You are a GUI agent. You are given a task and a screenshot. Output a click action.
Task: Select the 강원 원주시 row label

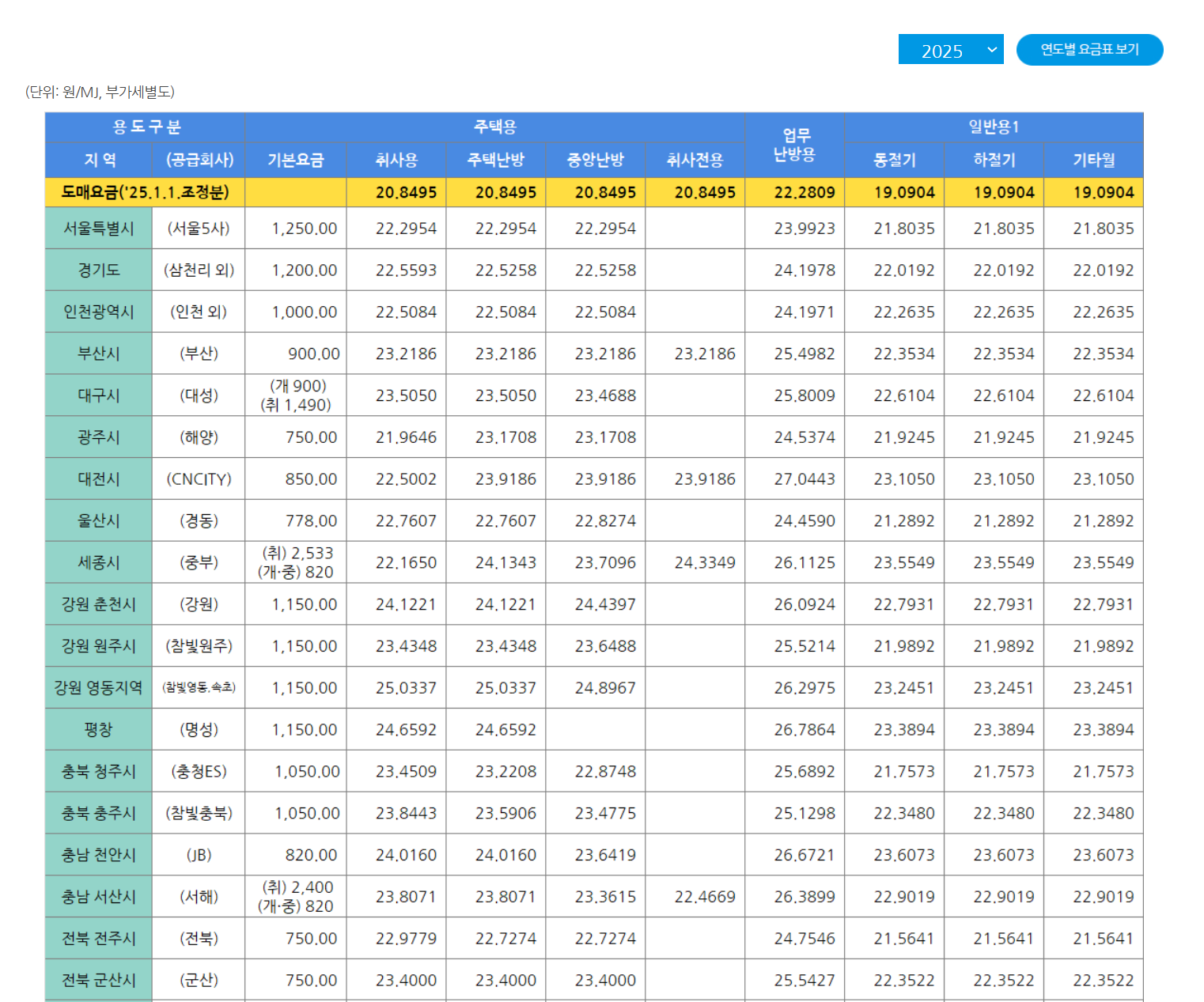(99, 646)
